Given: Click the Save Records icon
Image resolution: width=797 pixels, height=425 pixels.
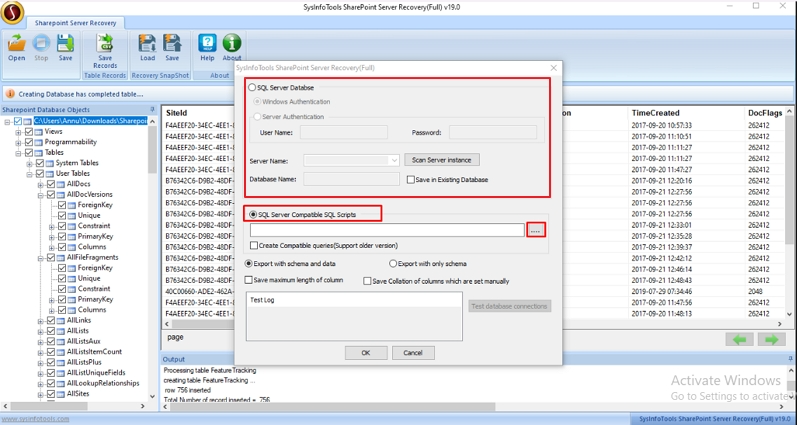Looking at the screenshot, I should (x=105, y=44).
